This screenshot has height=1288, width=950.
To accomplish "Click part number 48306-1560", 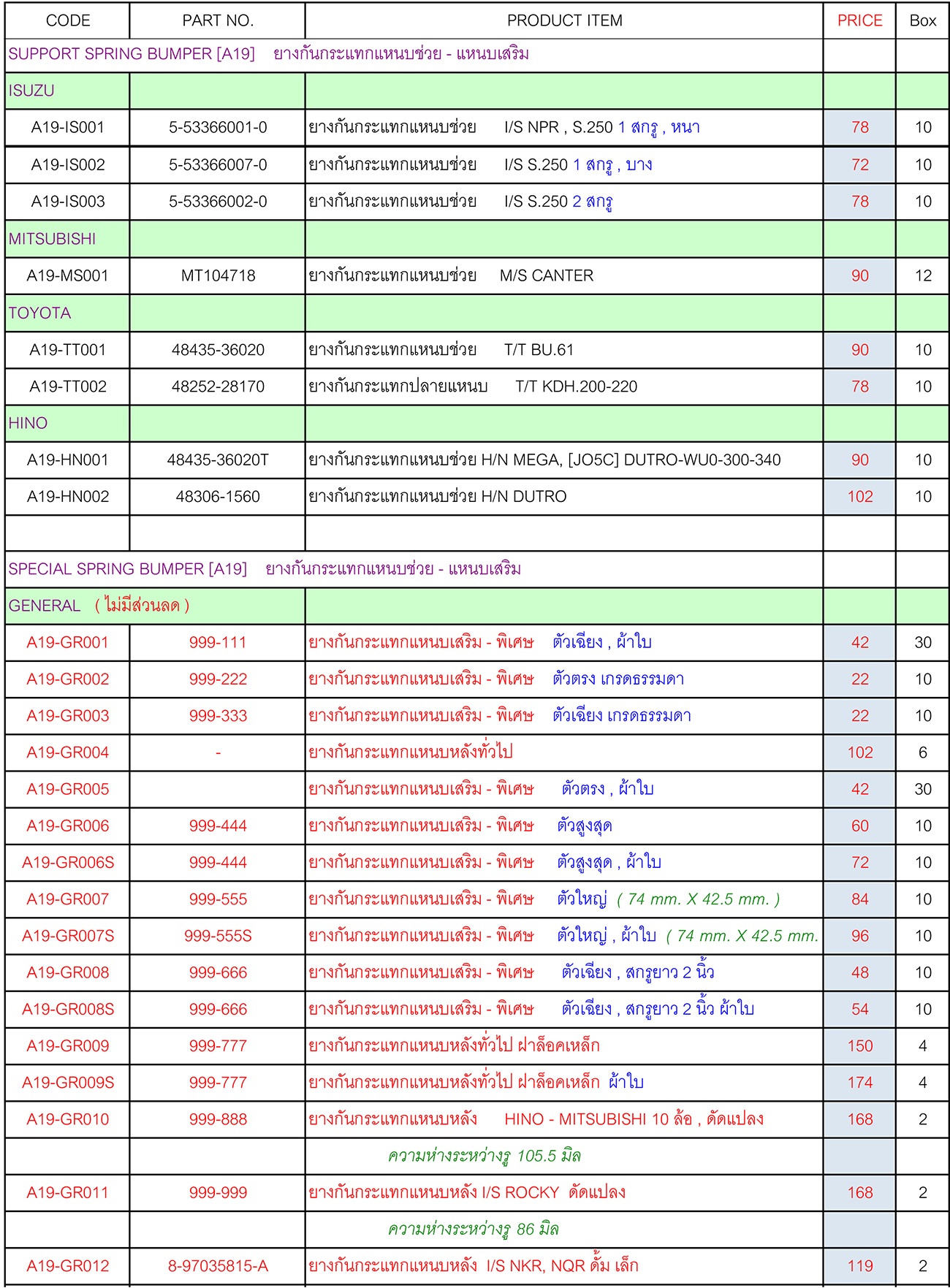I will click(218, 497).
